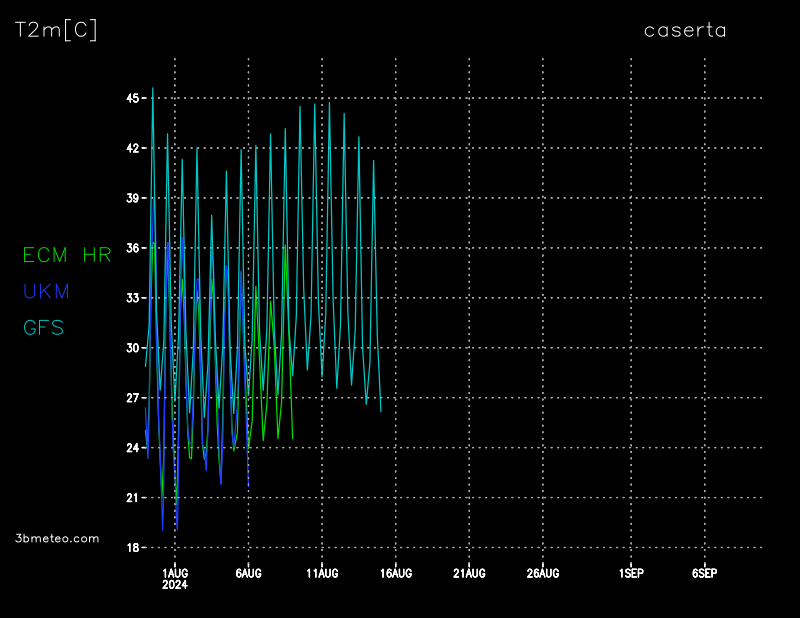Click the 1SEP date axis label
The height and width of the screenshot is (618, 800).
[631, 573]
